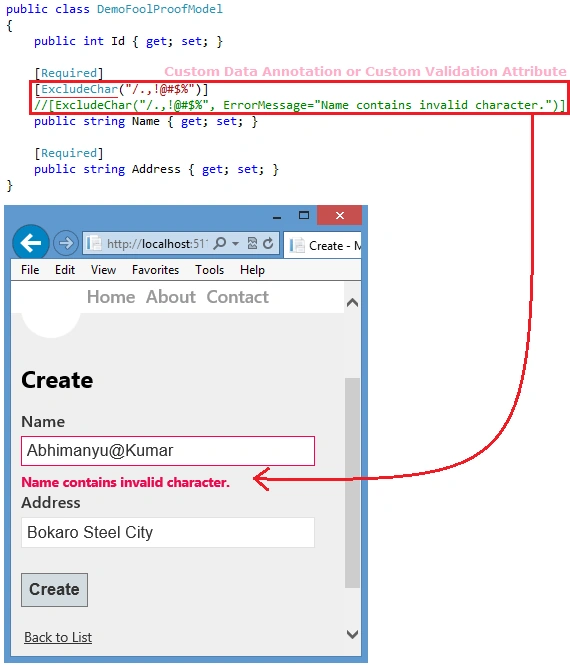This screenshot has height=666, width=570.
Task: Minimize the browser window
Action: click(277, 216)
